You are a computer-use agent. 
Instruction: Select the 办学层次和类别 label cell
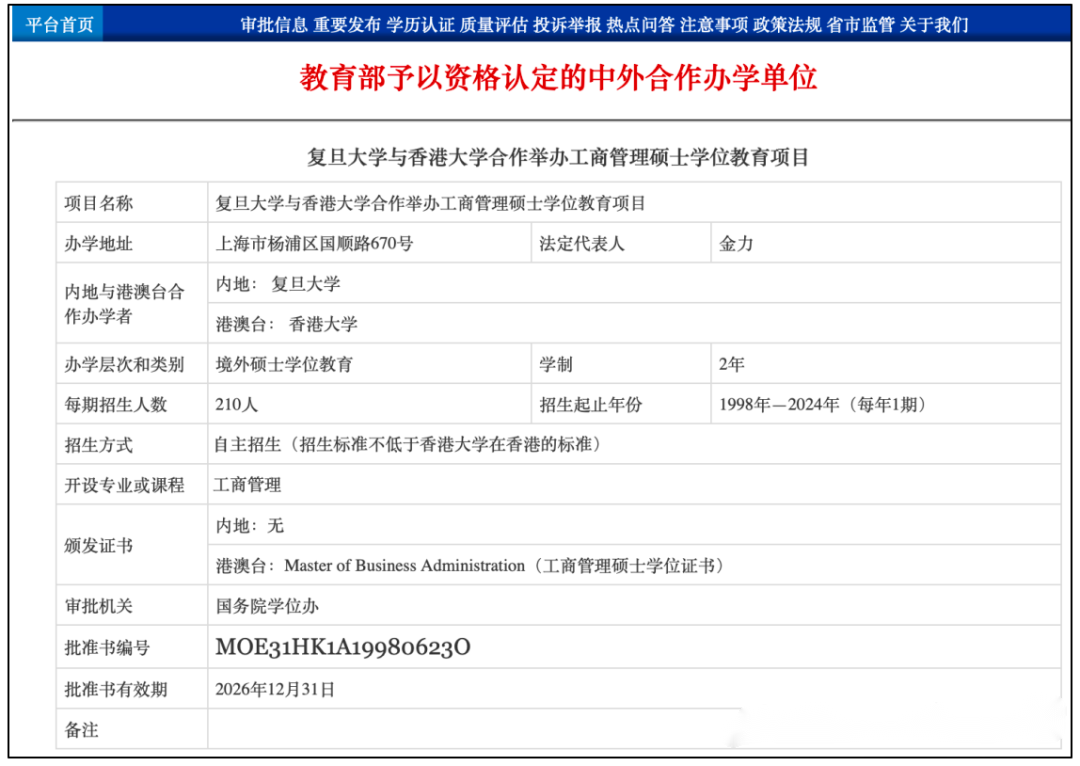pos(132,364)
